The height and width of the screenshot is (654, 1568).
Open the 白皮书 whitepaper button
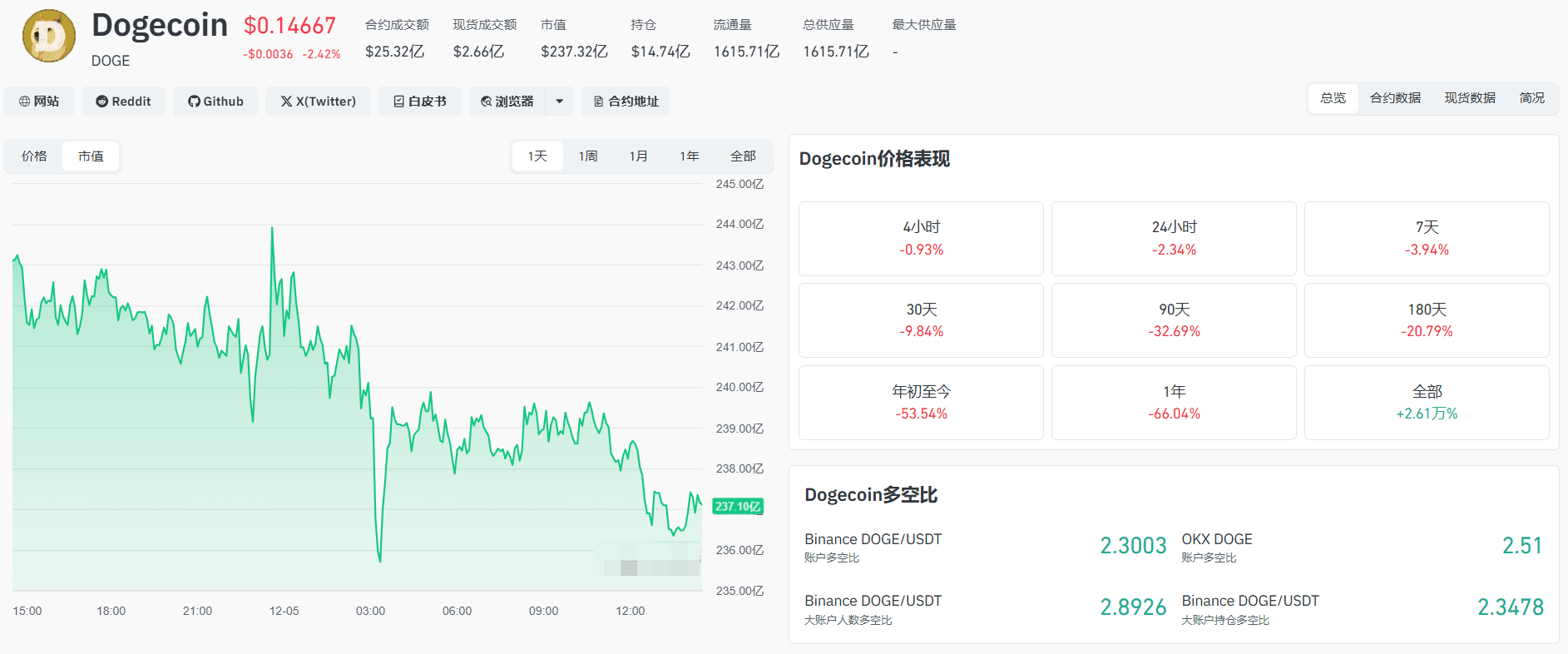click(x=419, y=102)
